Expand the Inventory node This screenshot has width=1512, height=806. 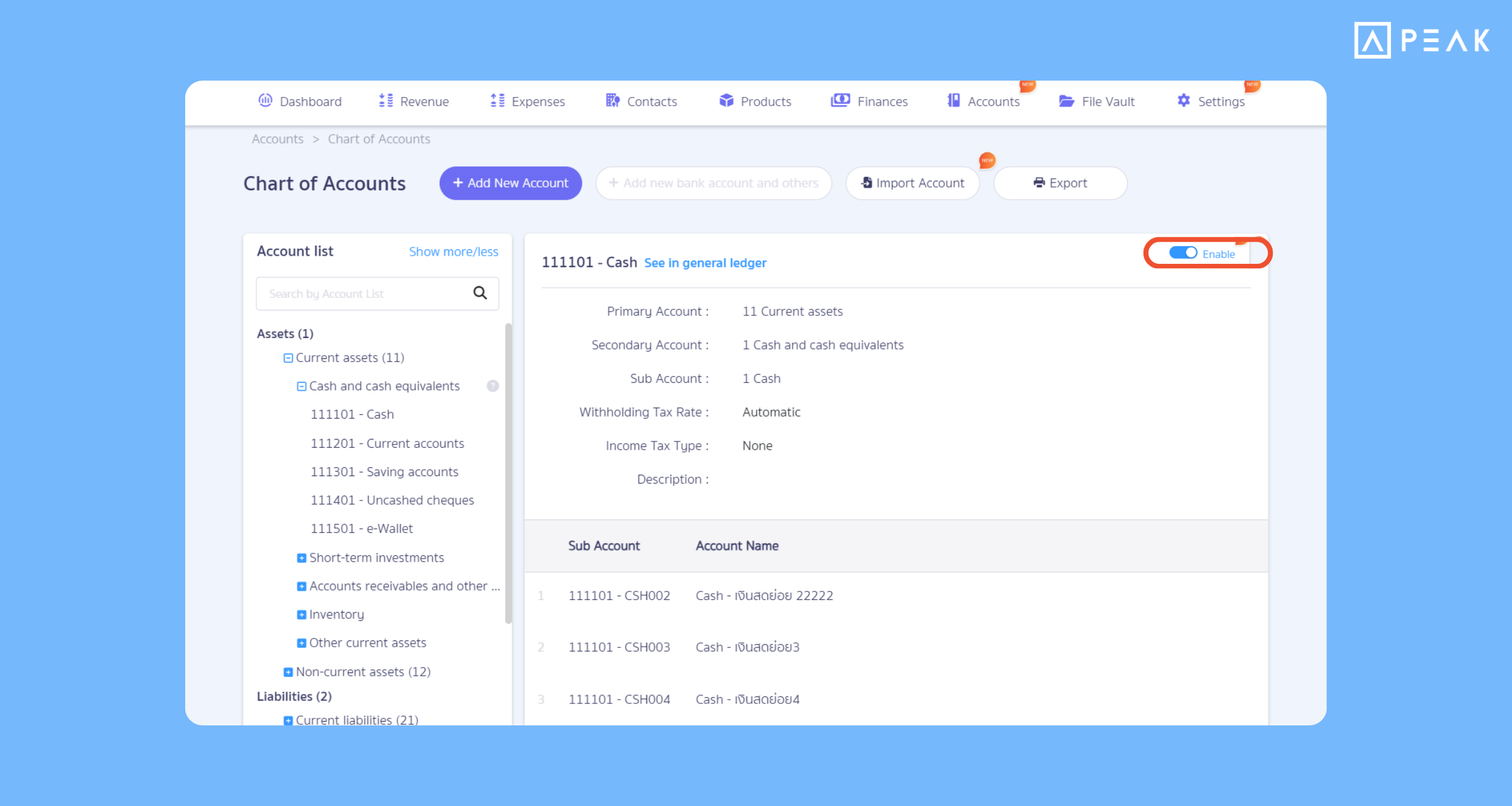[x=301, y=615]
